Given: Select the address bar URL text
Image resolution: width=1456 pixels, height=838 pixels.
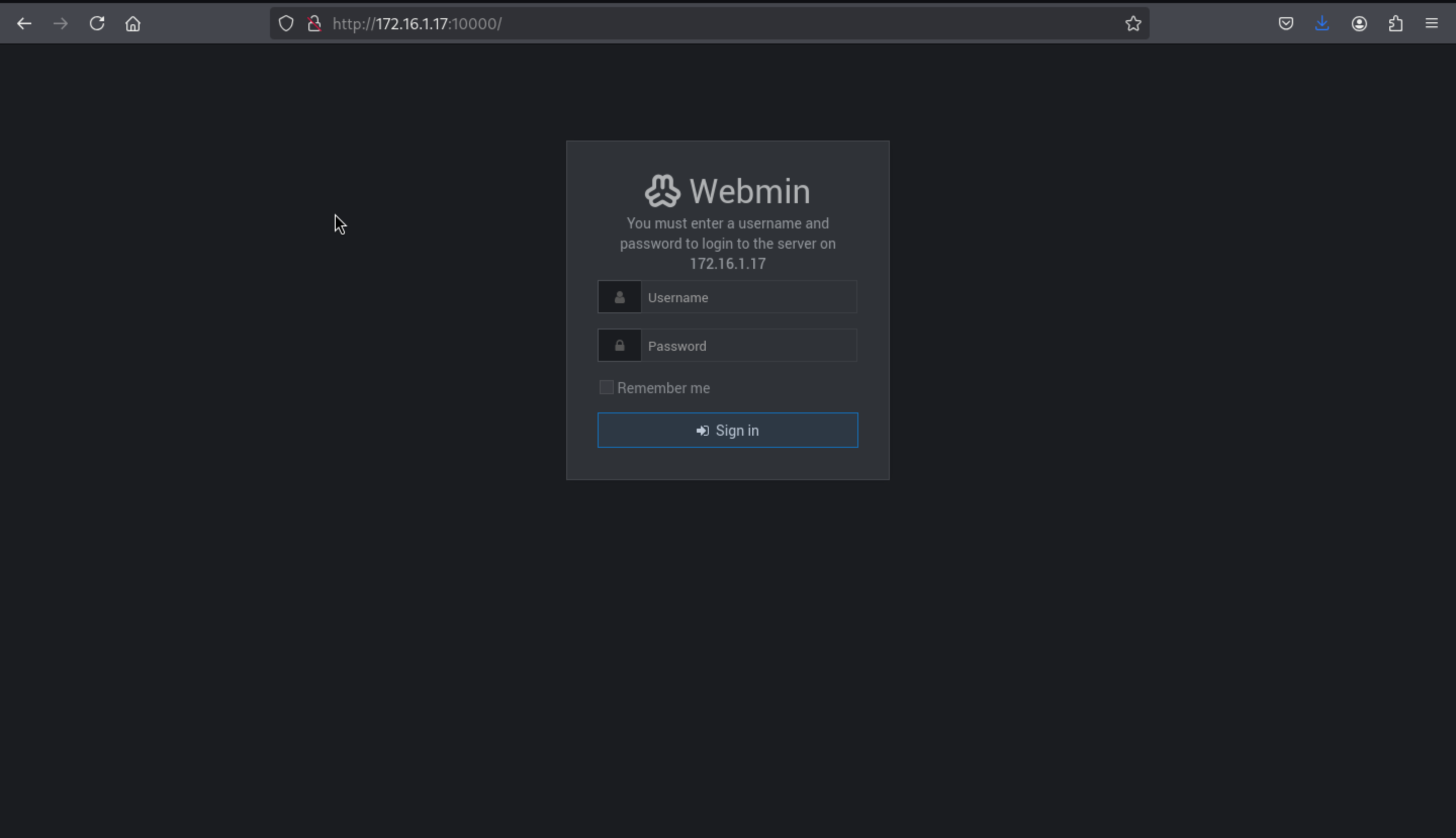Looking at the screenshot, I should [x=418, y=24].
